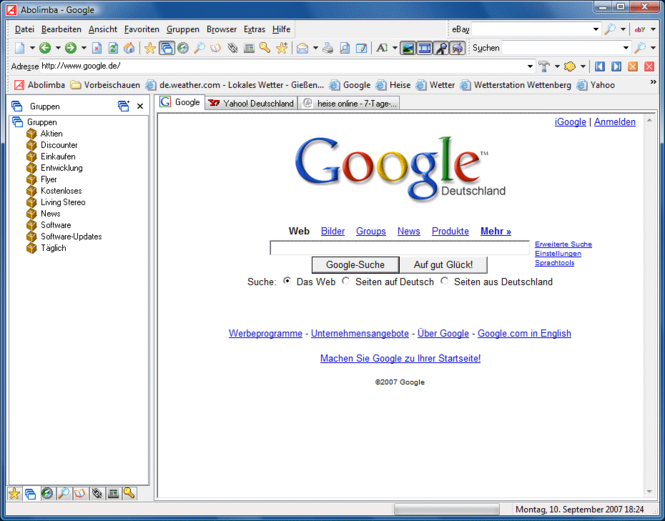The height and width of the screenshot is (521, 665).
Task: Click the magnifier search icon in top toolbar
Action: [199, 48]
